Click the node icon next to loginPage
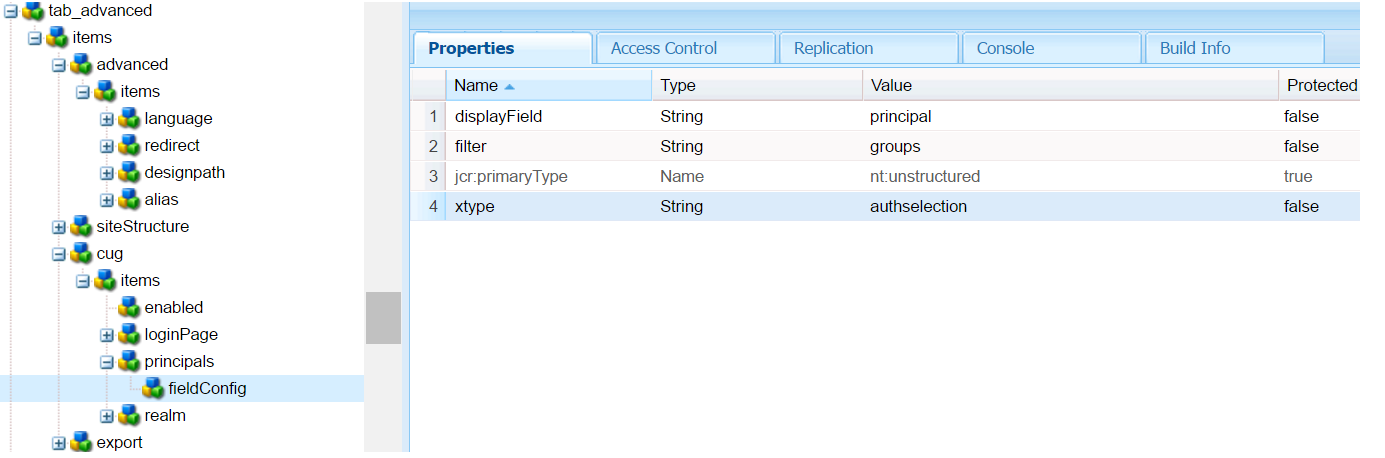 click(x=129, y=334)
